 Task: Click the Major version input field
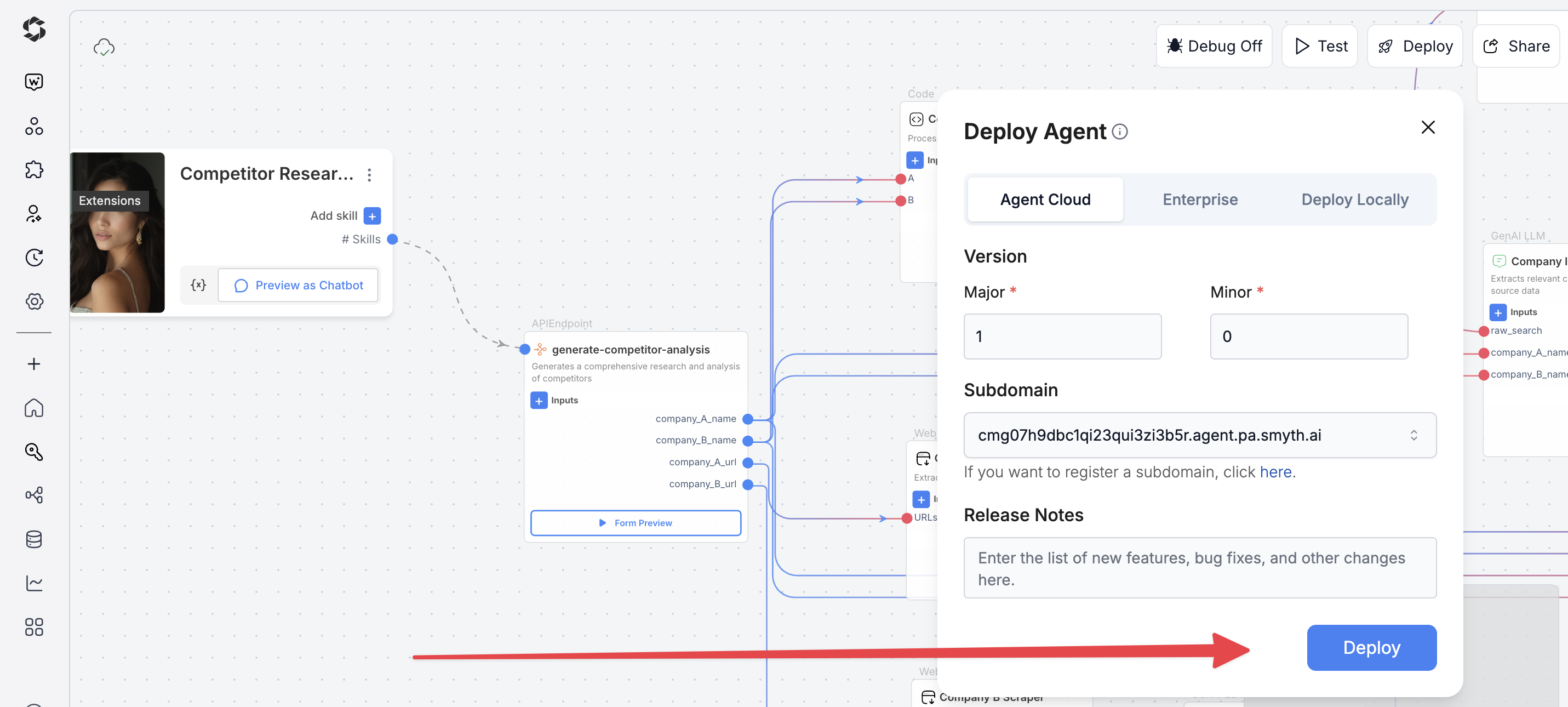point(1062,336)
